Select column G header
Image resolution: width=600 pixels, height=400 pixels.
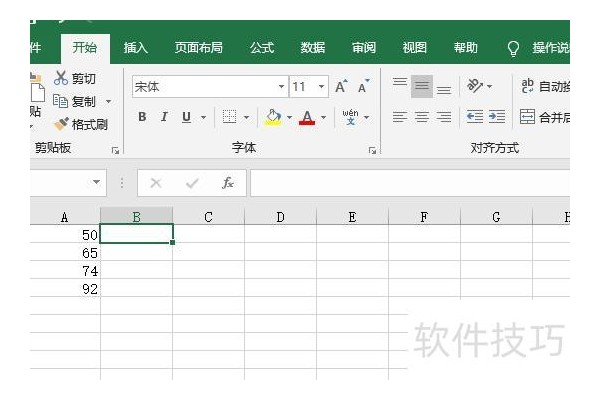496,217
